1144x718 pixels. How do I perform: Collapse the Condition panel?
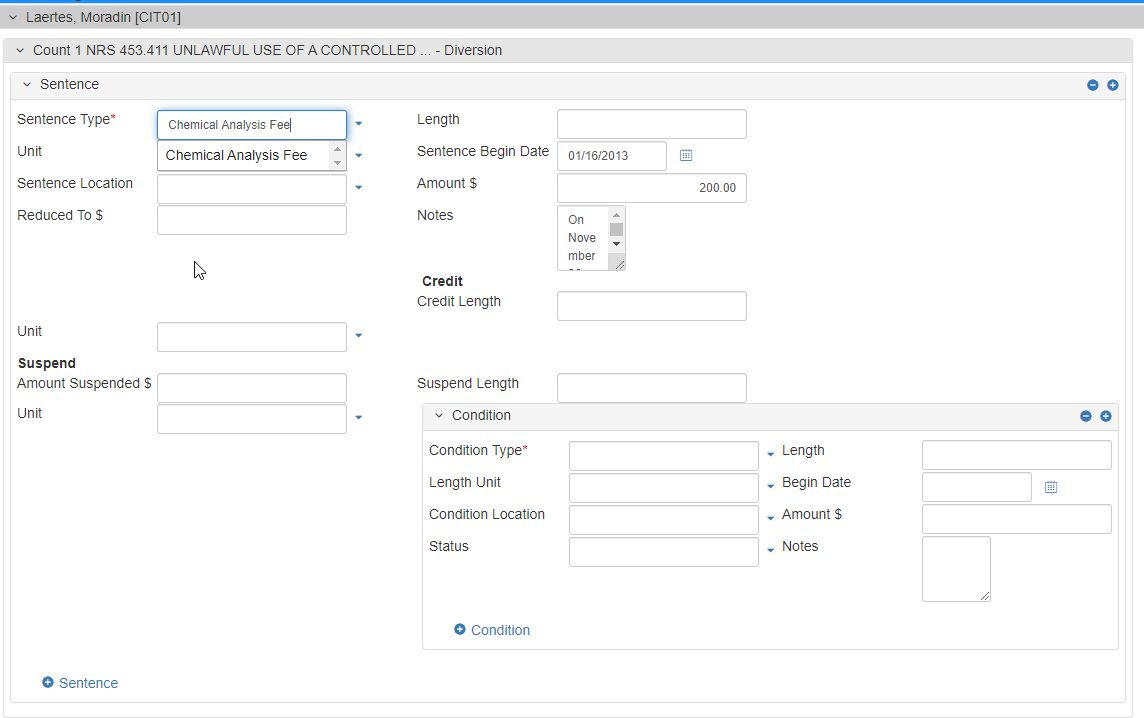click(439, 416)
